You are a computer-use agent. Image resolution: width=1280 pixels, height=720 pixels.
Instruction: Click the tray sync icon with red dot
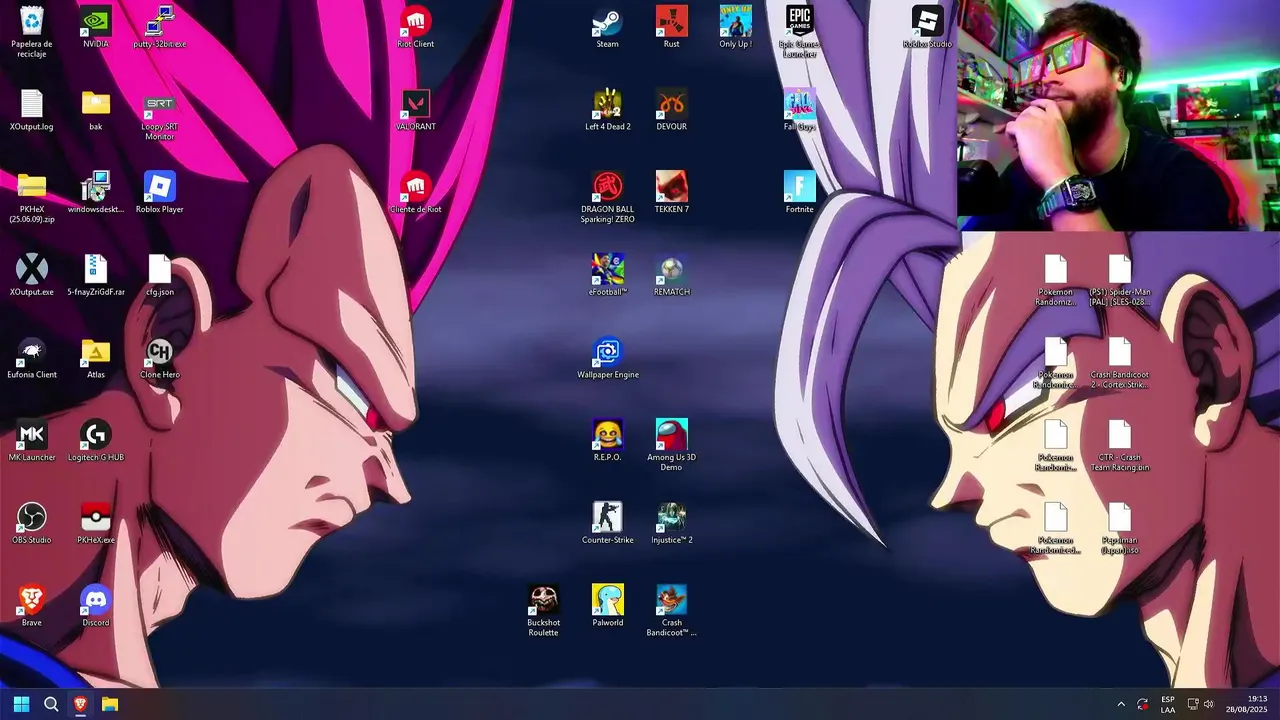(x=1143, y=704)
